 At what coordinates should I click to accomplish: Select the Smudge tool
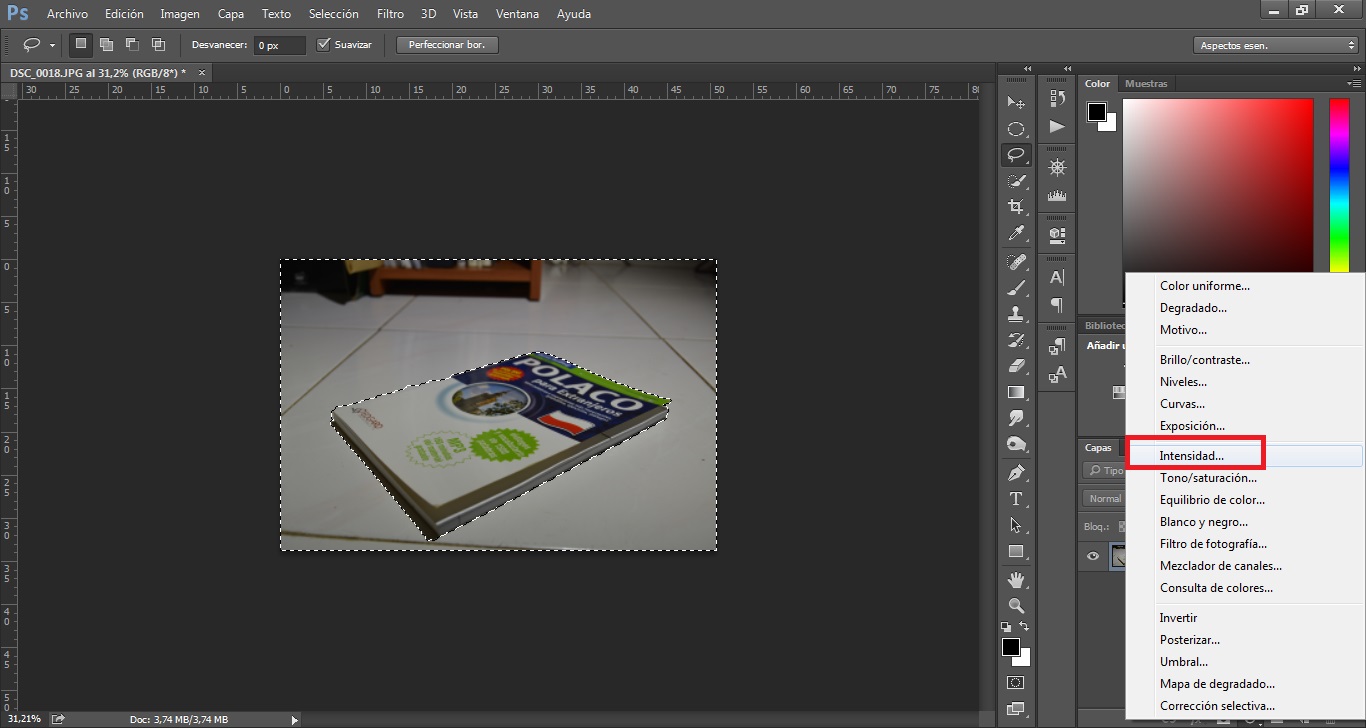point(1016,418)
